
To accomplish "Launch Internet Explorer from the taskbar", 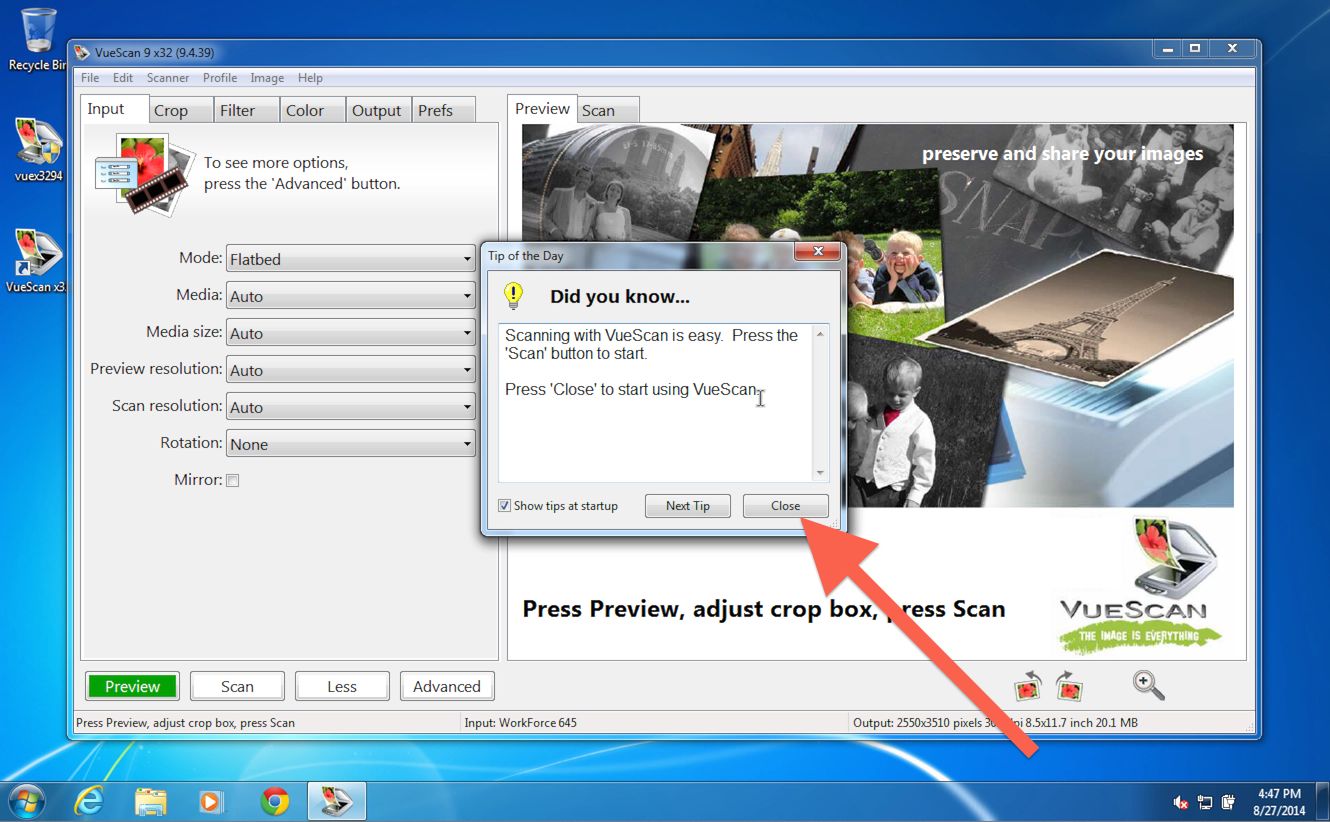I will (89, 801).
